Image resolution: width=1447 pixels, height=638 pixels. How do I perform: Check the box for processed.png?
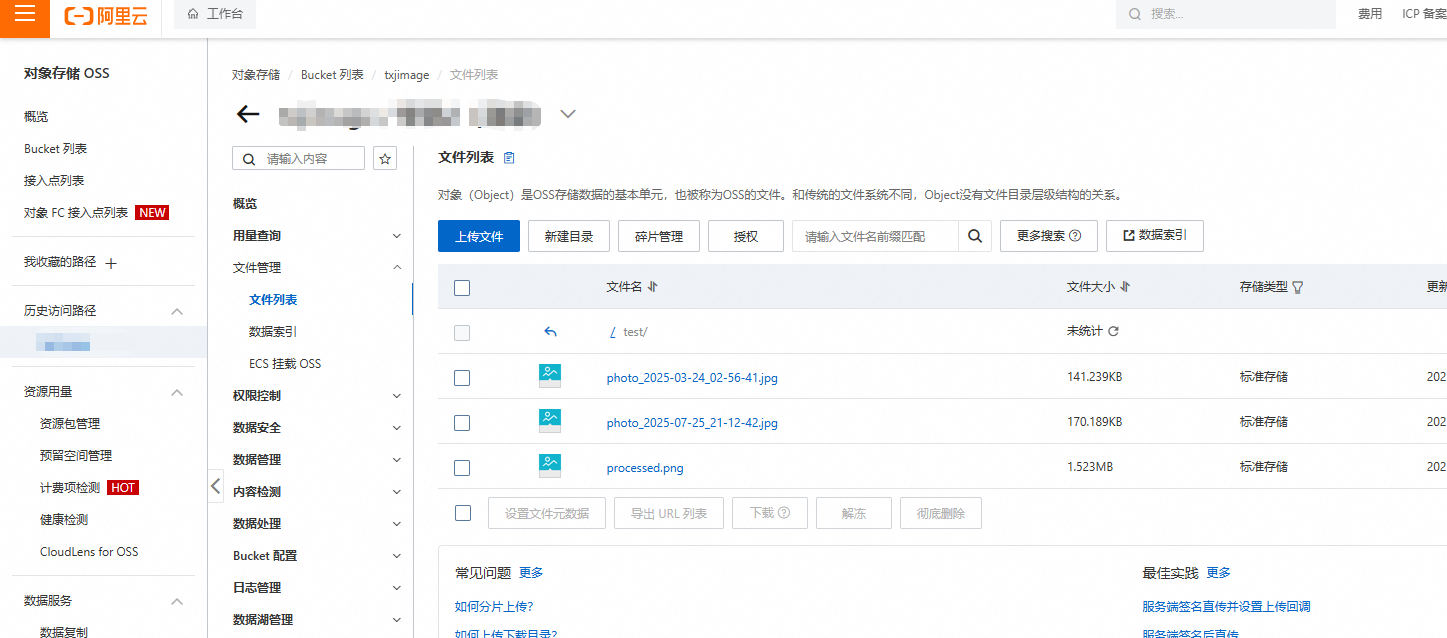[462, 467]
